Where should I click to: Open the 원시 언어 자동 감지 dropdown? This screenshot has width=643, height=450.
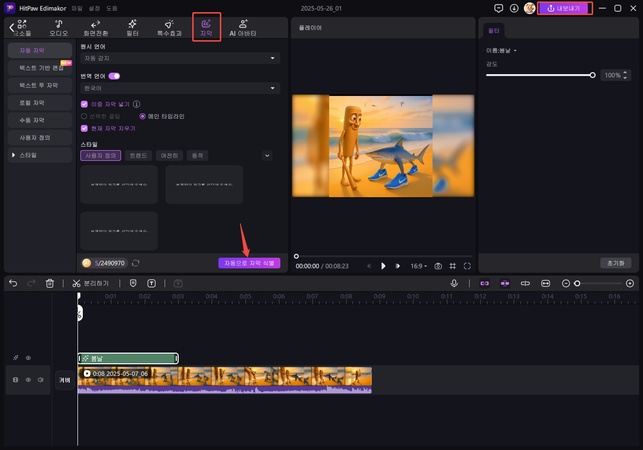179,59
